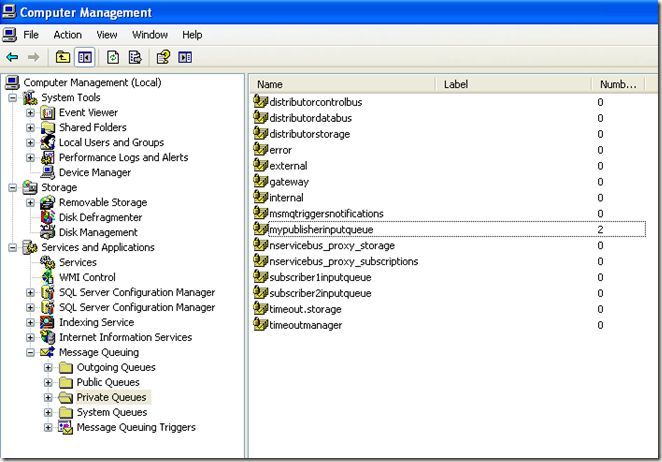Click the WMI Control icon
This screenshot has height=462, width=662.
(x=48, y=277)
